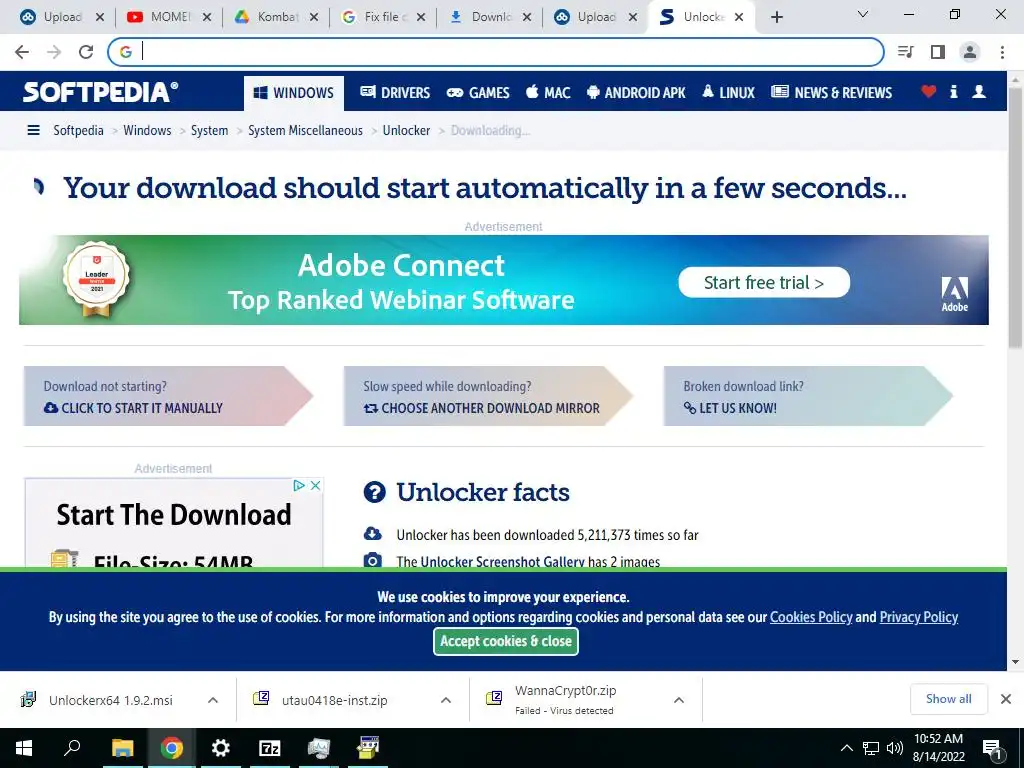Open Settings gear in taskbar
1024x768 pixels.
[x=221, y=748]
